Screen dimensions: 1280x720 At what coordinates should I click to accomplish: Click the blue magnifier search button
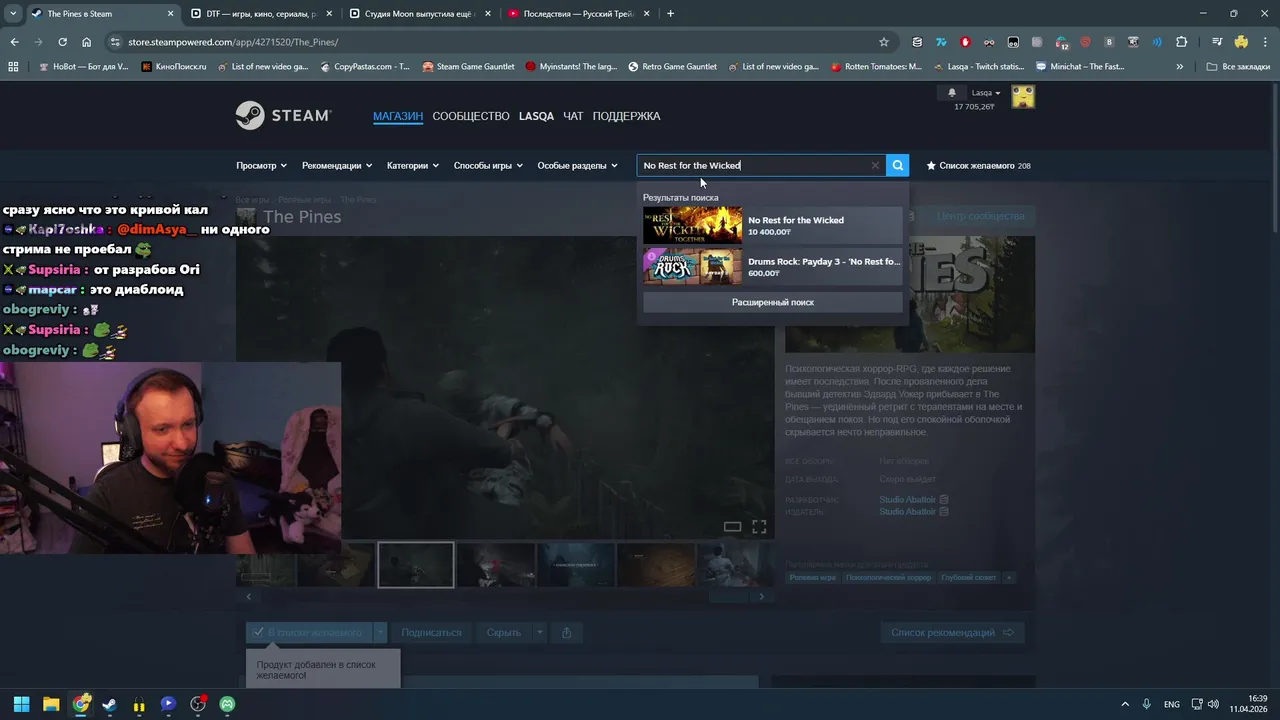click(x=898, y=166)
